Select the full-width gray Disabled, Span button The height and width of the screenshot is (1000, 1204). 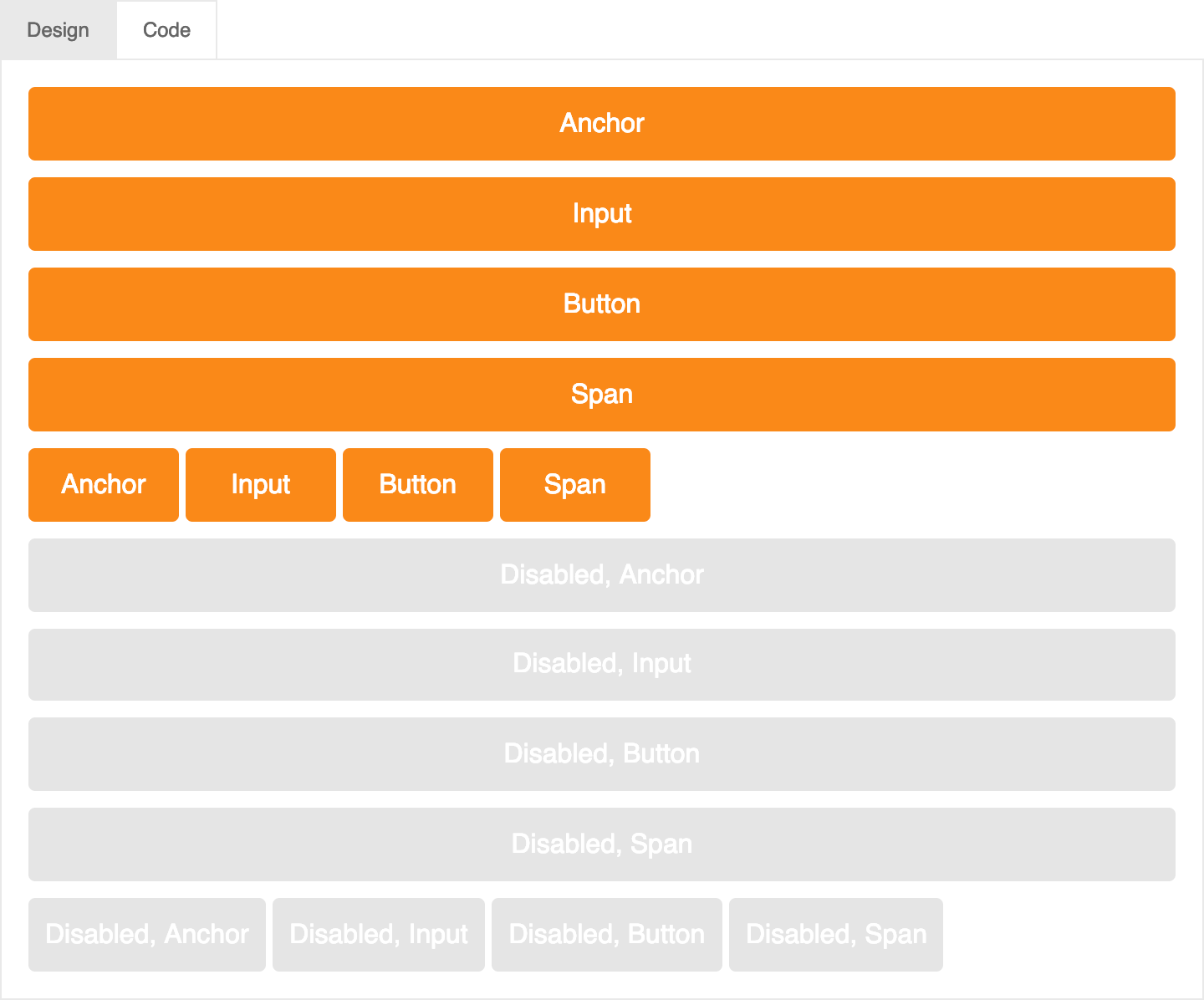[x=602, y=844]
